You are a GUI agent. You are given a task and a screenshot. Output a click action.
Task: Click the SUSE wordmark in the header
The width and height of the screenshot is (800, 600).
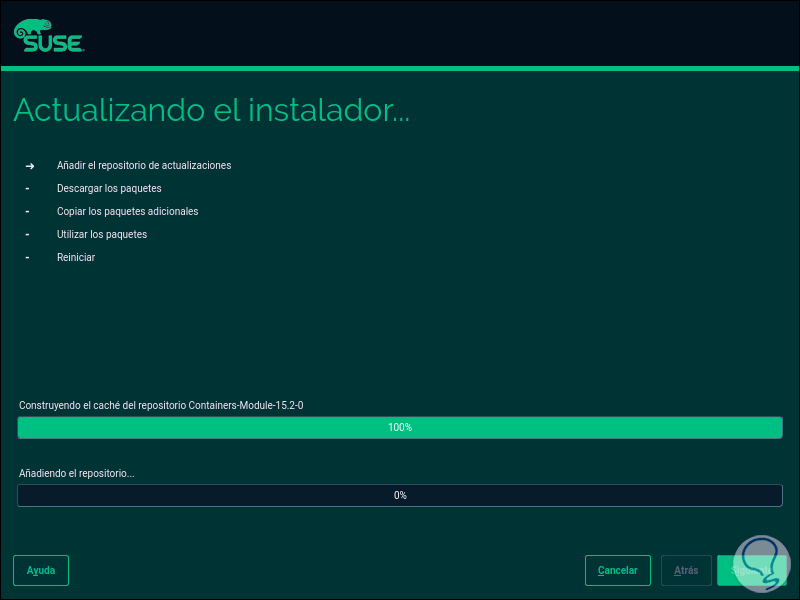click(55, 42)
